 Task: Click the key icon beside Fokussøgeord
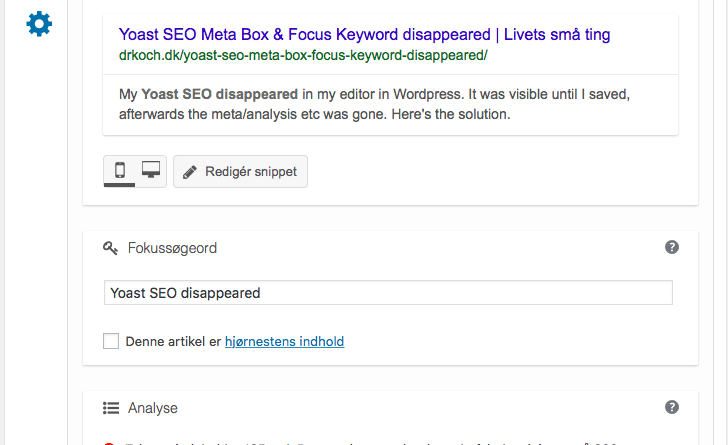110,248
